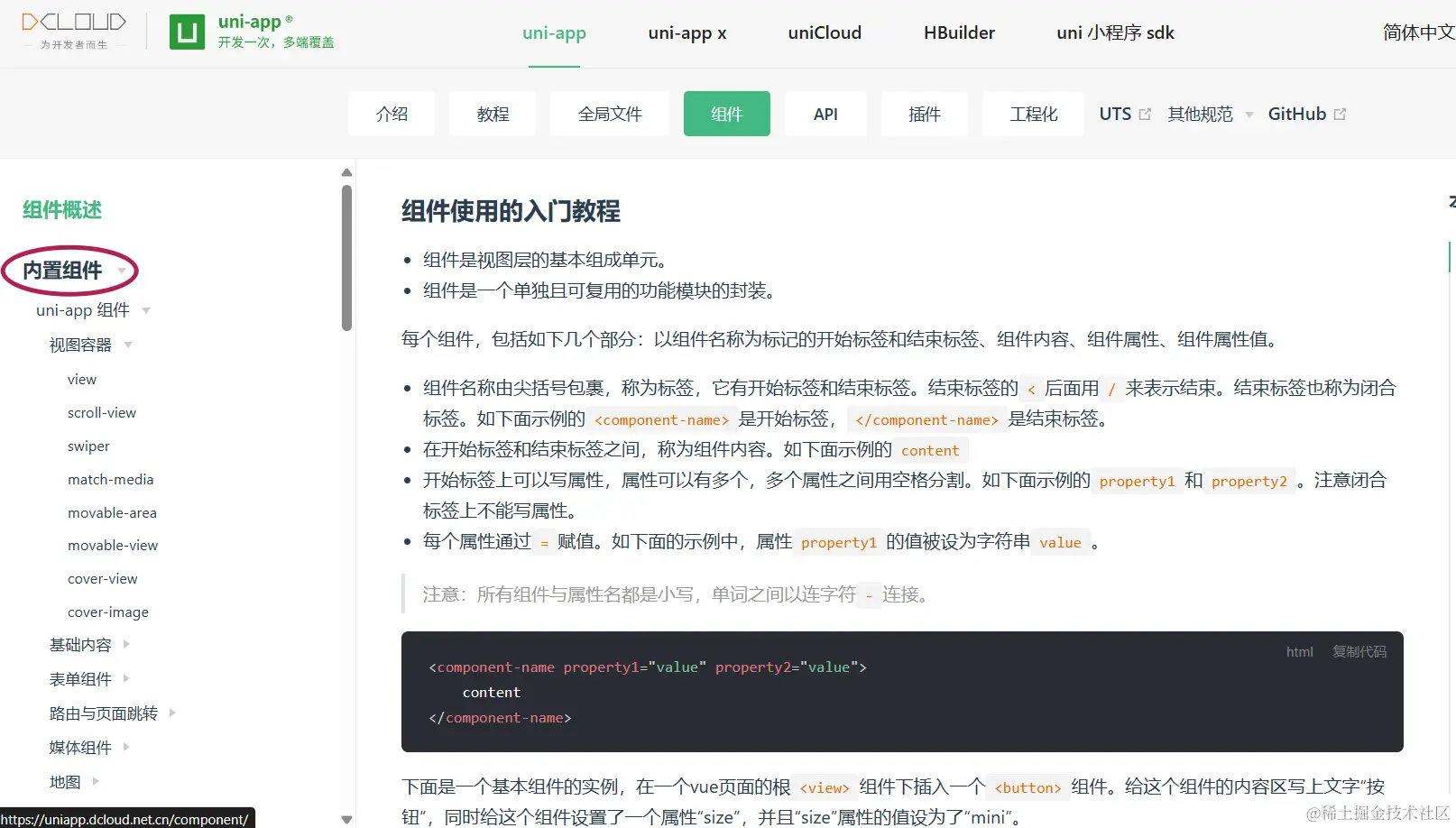The width and height of the screenshot is (1456, 828).
Task: Open language selector 简体中文
Action: tap(1419, 33)
